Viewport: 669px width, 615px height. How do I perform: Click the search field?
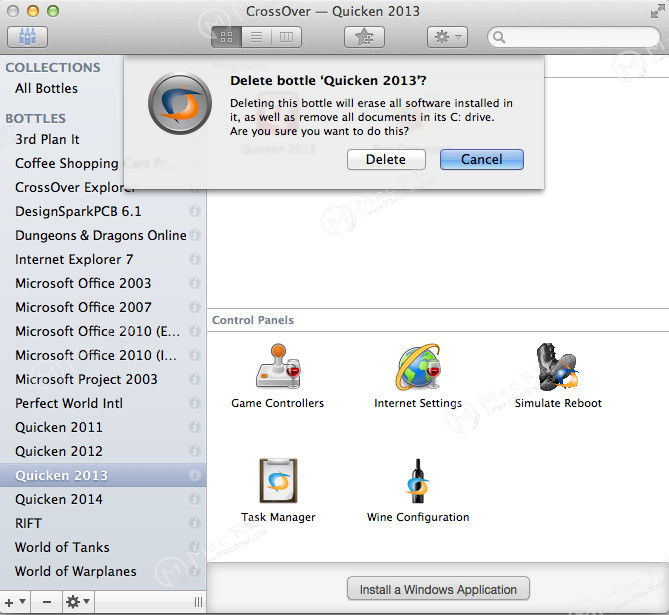coord(574,38)
